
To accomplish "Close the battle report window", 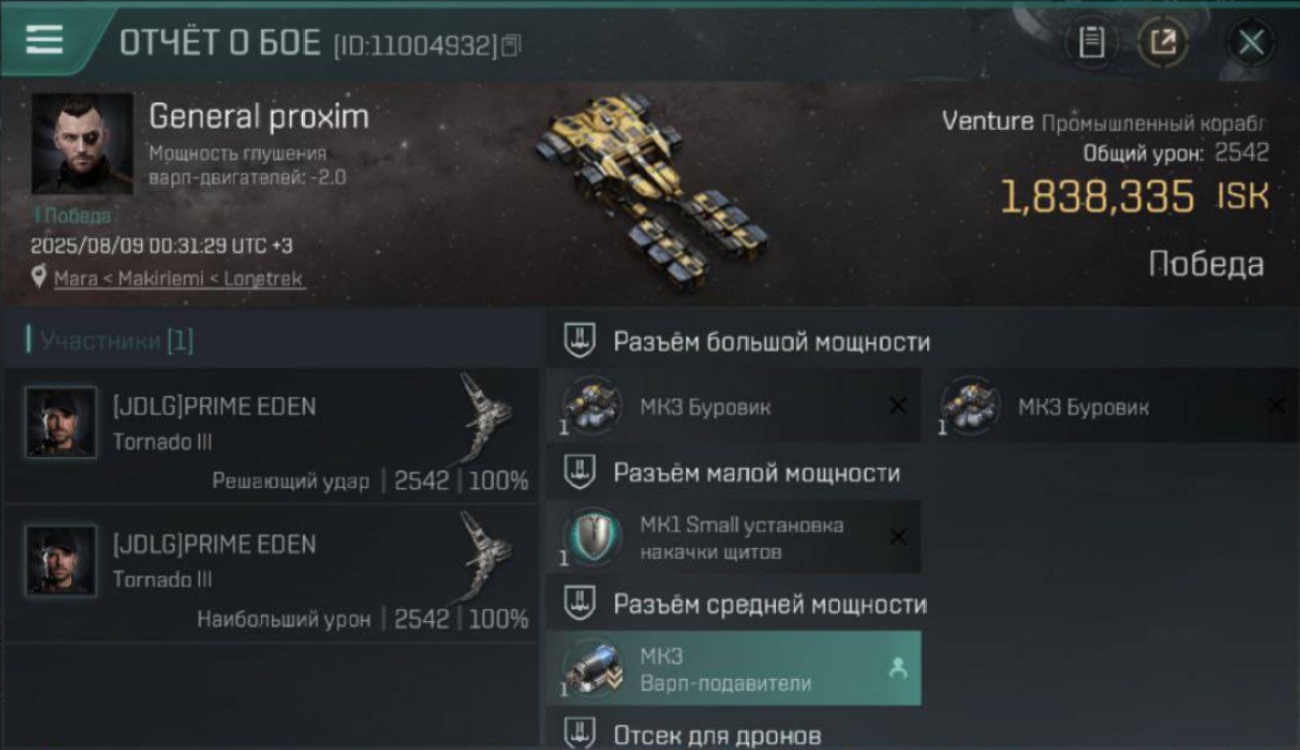I will coord(1251,42).
